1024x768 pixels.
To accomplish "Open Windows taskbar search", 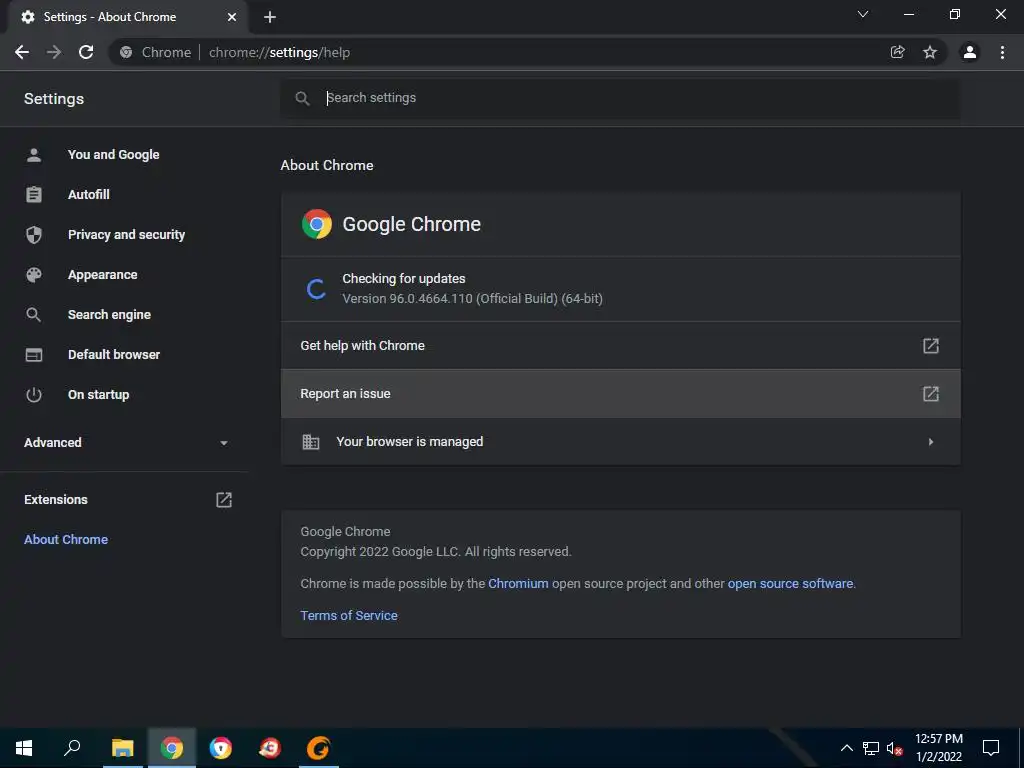I will (72, 748).
